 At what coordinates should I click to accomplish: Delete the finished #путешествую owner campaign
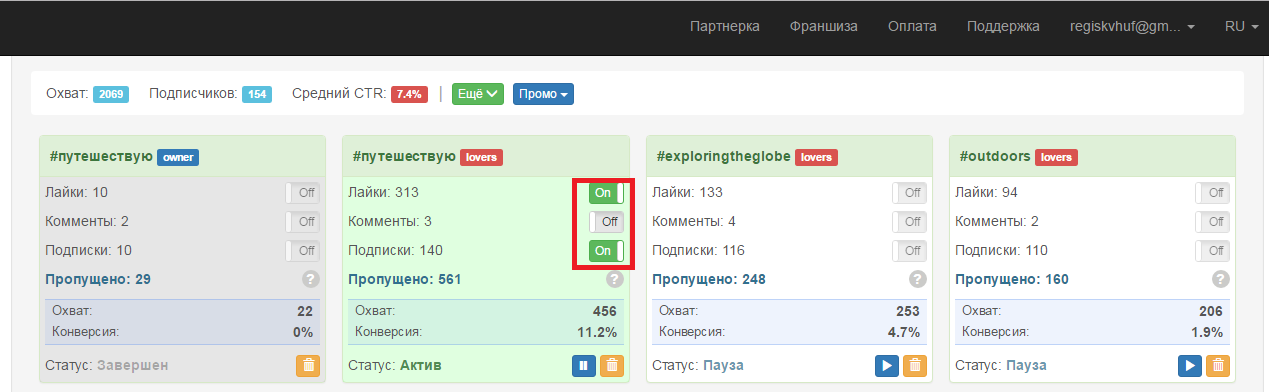308,366
